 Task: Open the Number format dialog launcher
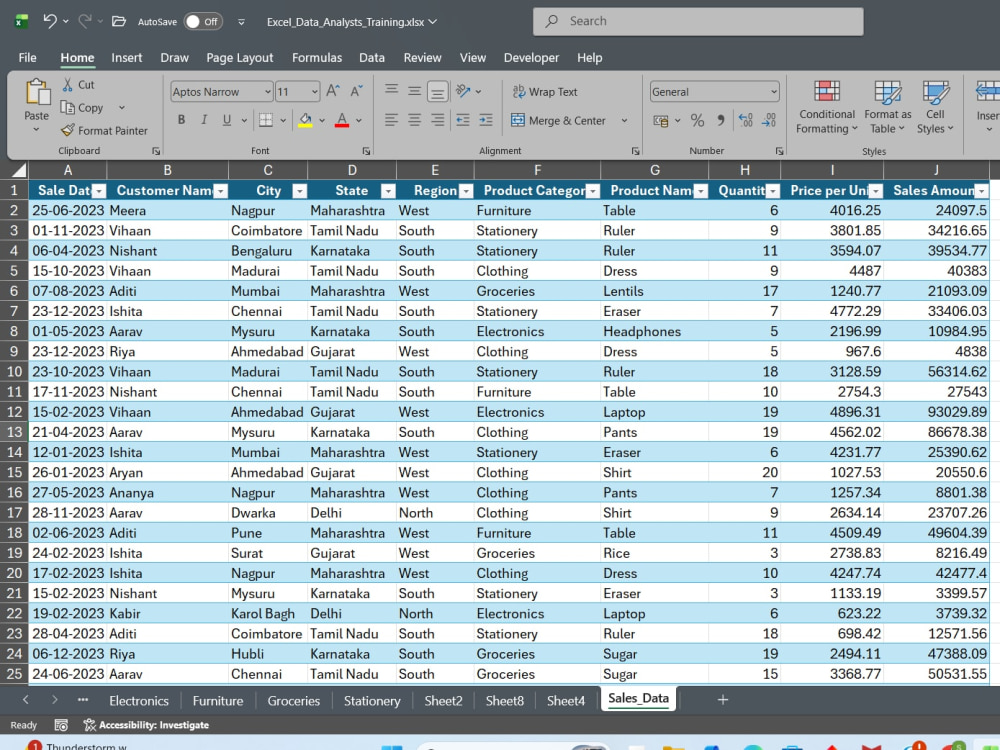[779, 151]
